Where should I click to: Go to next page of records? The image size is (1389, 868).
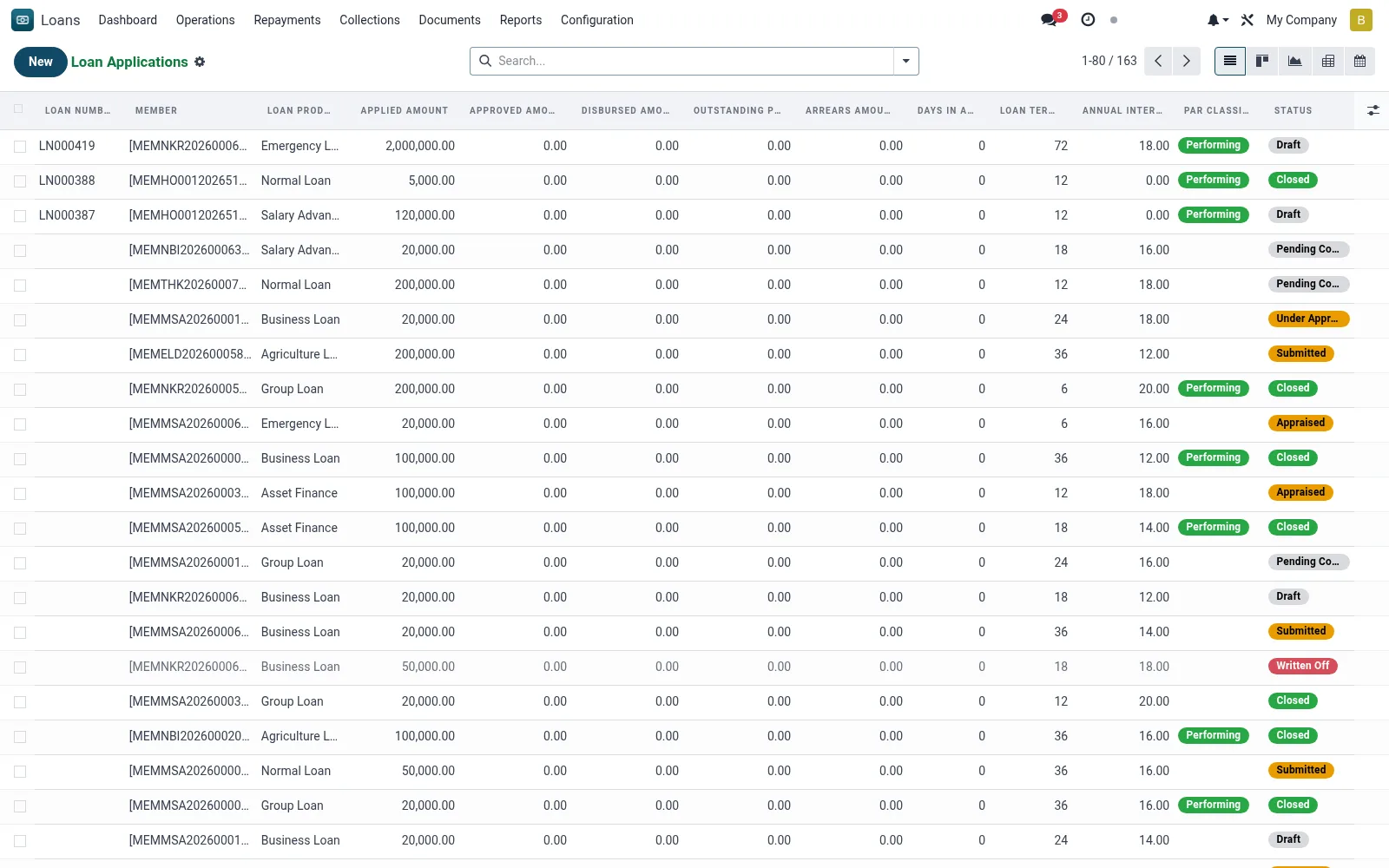(1186, 61)
